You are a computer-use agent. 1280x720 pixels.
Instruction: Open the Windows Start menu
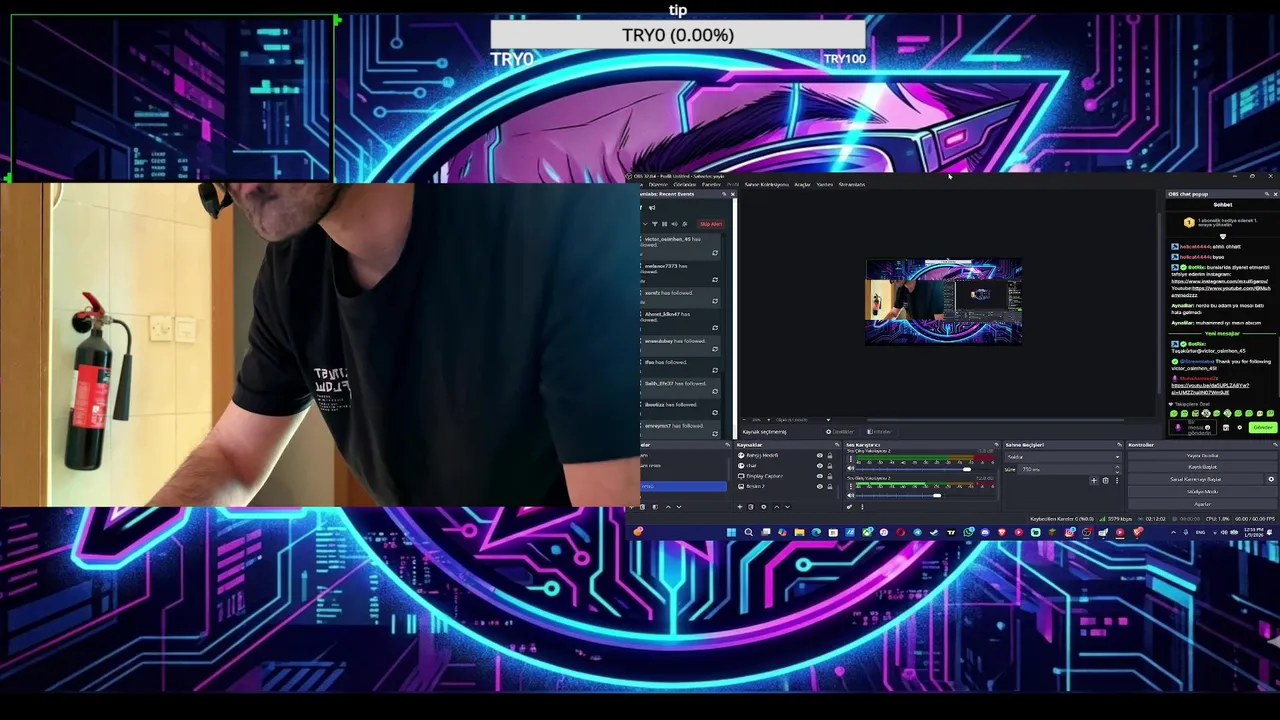coord(731,532)
